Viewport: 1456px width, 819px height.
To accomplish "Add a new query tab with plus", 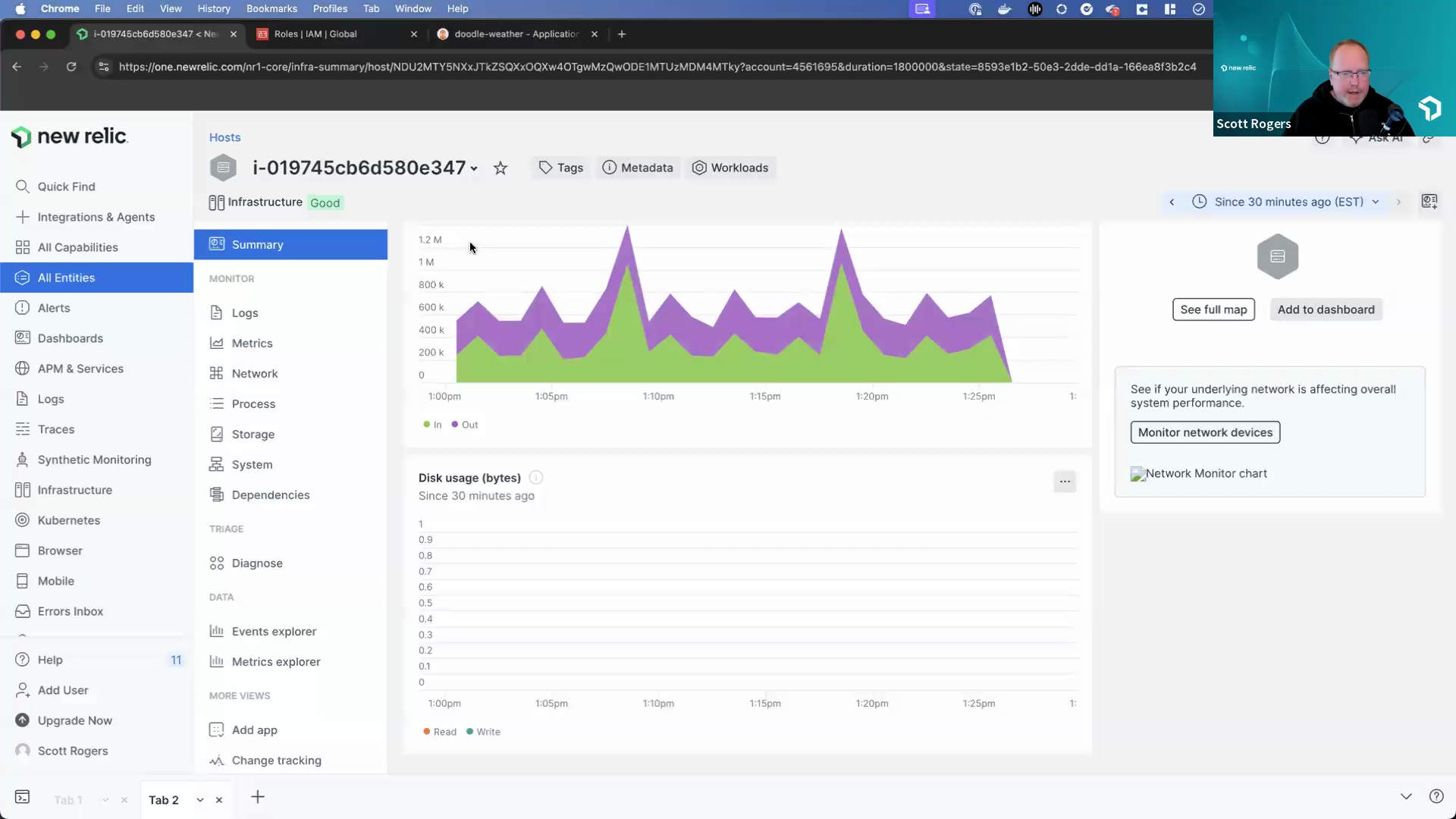I will [258, 797].
